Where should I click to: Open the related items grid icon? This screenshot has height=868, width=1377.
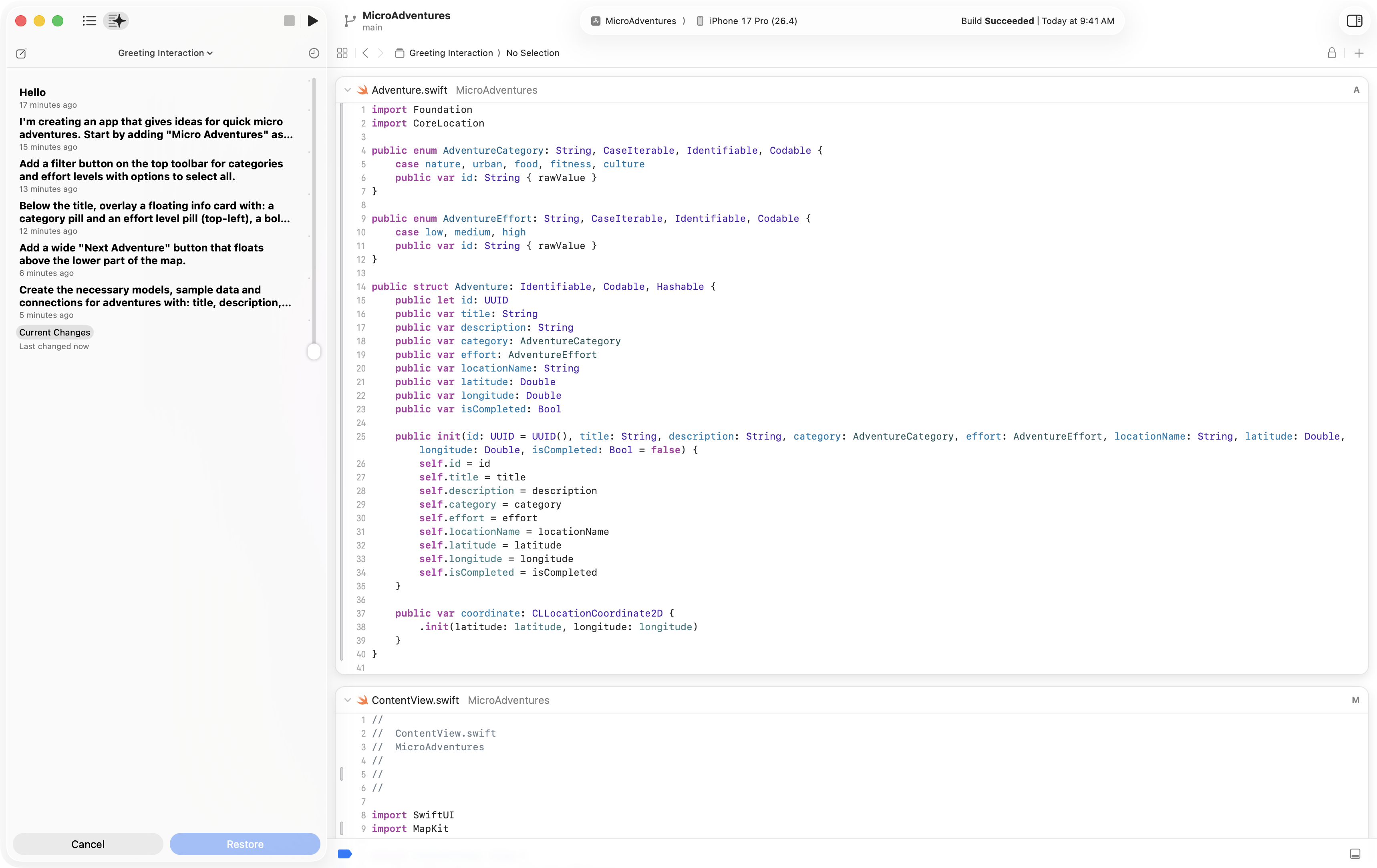coord(342,53)
